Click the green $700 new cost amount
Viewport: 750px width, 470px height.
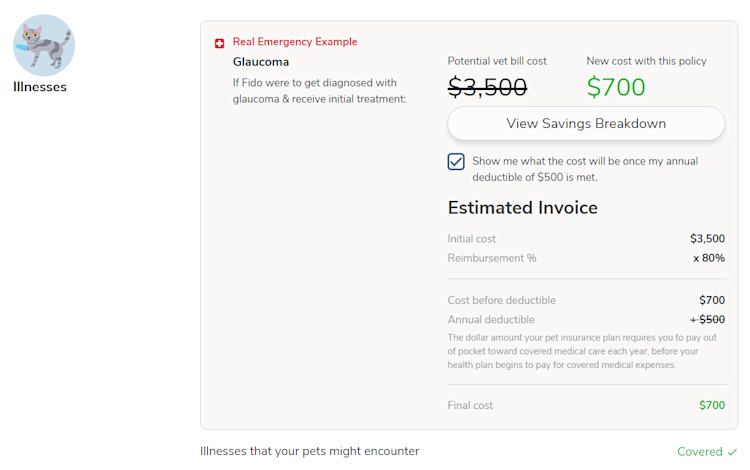point(616,87)
